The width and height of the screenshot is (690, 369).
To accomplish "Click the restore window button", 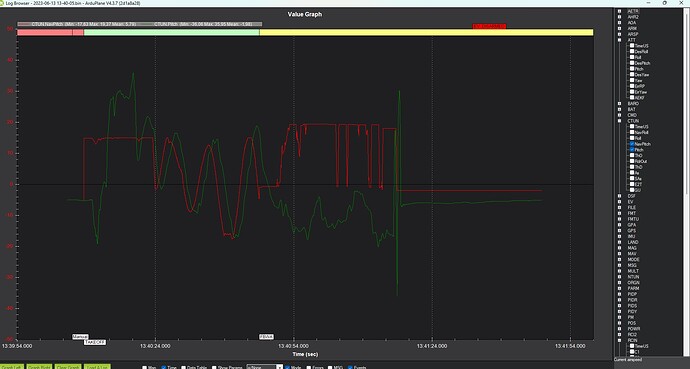I will [664, 3].
